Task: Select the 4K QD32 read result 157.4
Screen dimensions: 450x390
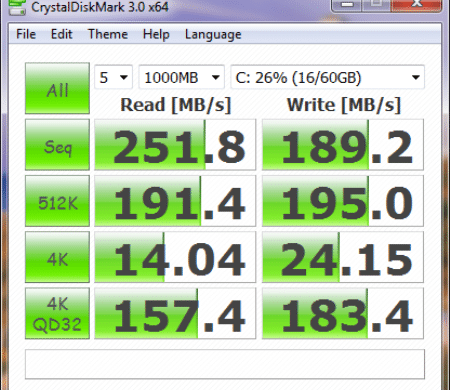Action: 175,314
